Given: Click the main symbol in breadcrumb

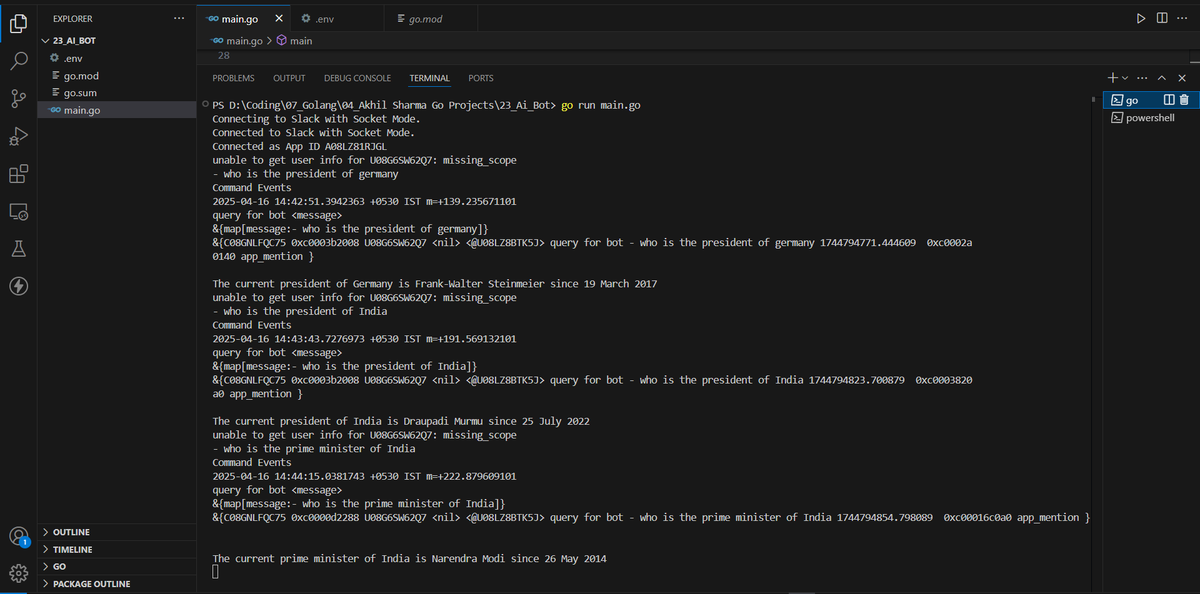Looking at the screenshot, I should 295,41.
